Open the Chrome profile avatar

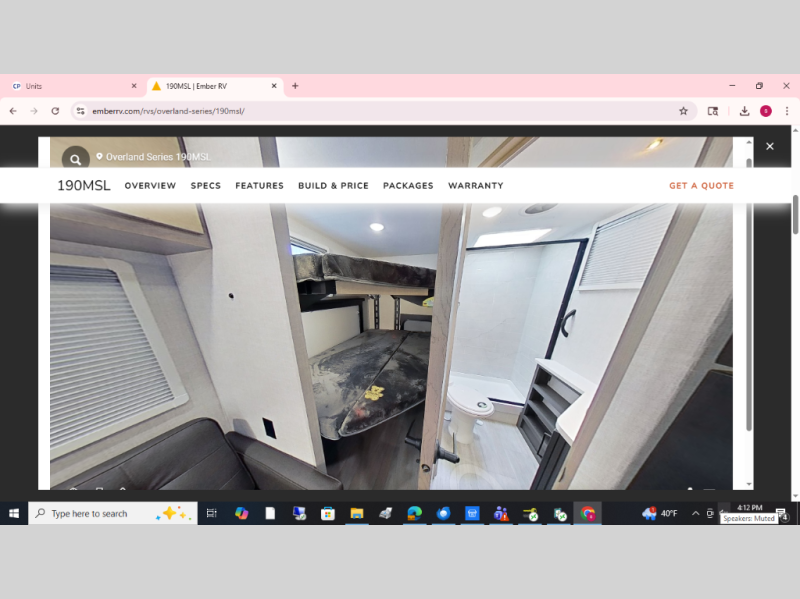click(x=766, y=111)
